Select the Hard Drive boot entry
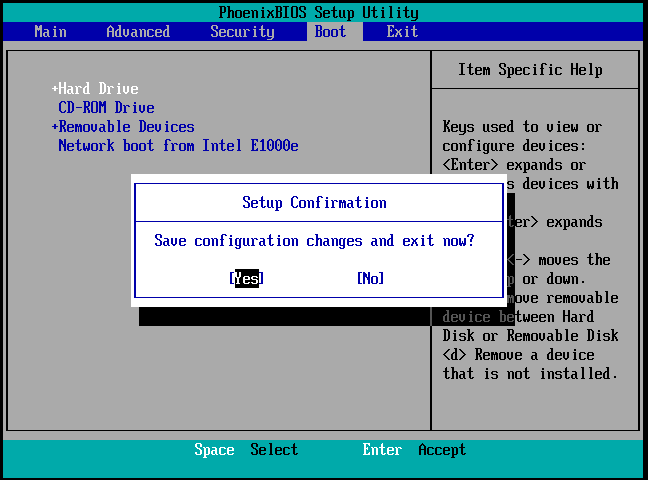The image size is (648, 480). click(98, 89)
